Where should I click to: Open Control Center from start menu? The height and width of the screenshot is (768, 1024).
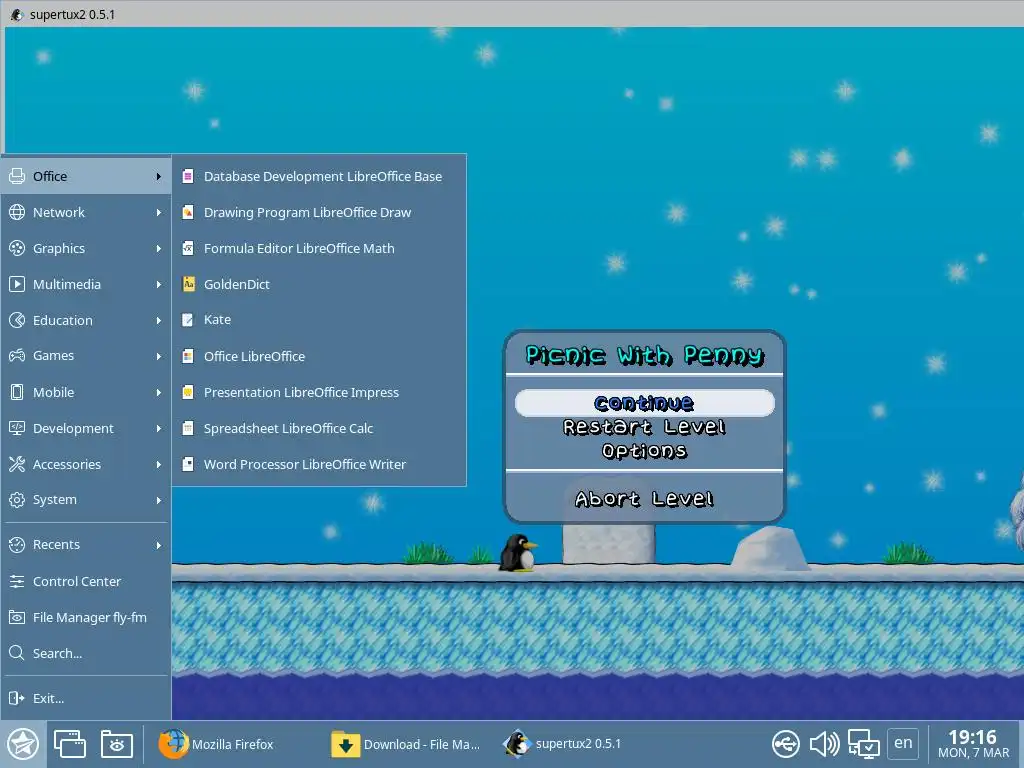point(86,581)
